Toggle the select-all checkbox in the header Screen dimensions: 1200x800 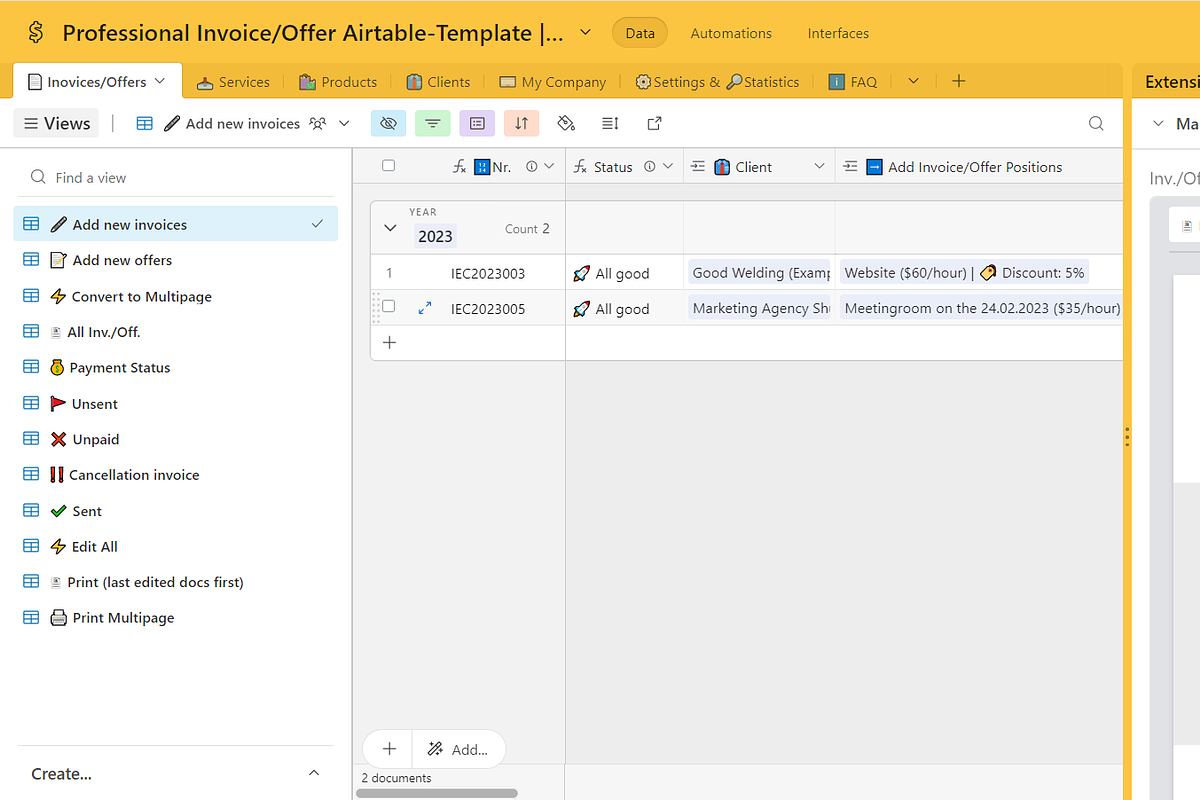[x=389, y=166]
